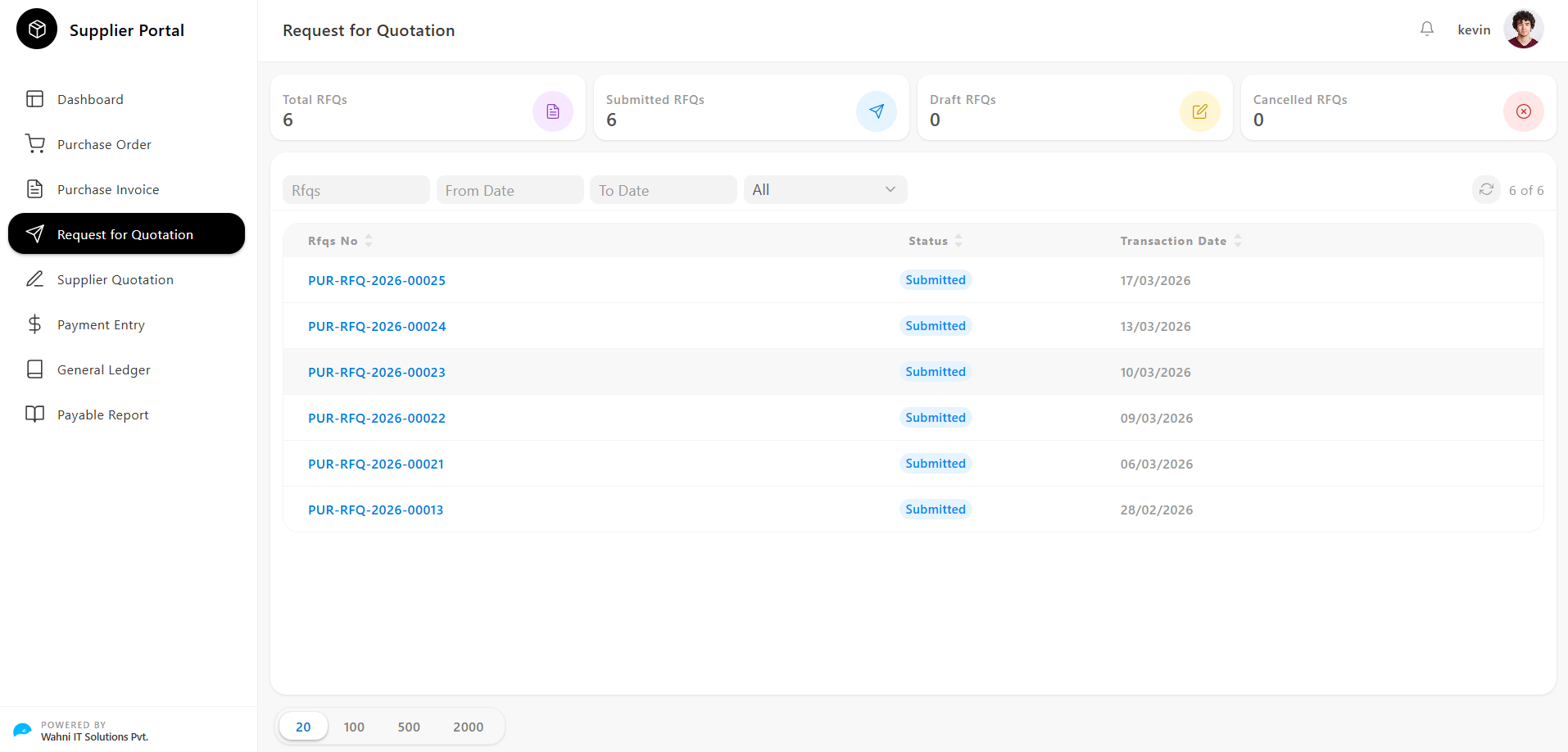This screenshot has width=1568, height=752.
Task: Click the Total RFQs document icon
Action: pyautogui.click(x=553, y=111)
